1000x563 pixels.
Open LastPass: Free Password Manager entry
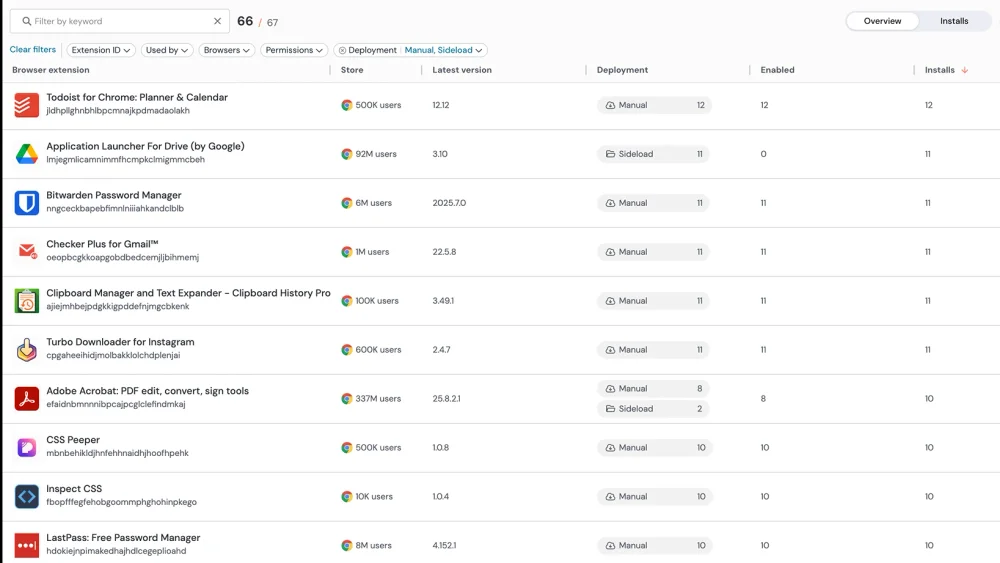(x=123, y=538)
